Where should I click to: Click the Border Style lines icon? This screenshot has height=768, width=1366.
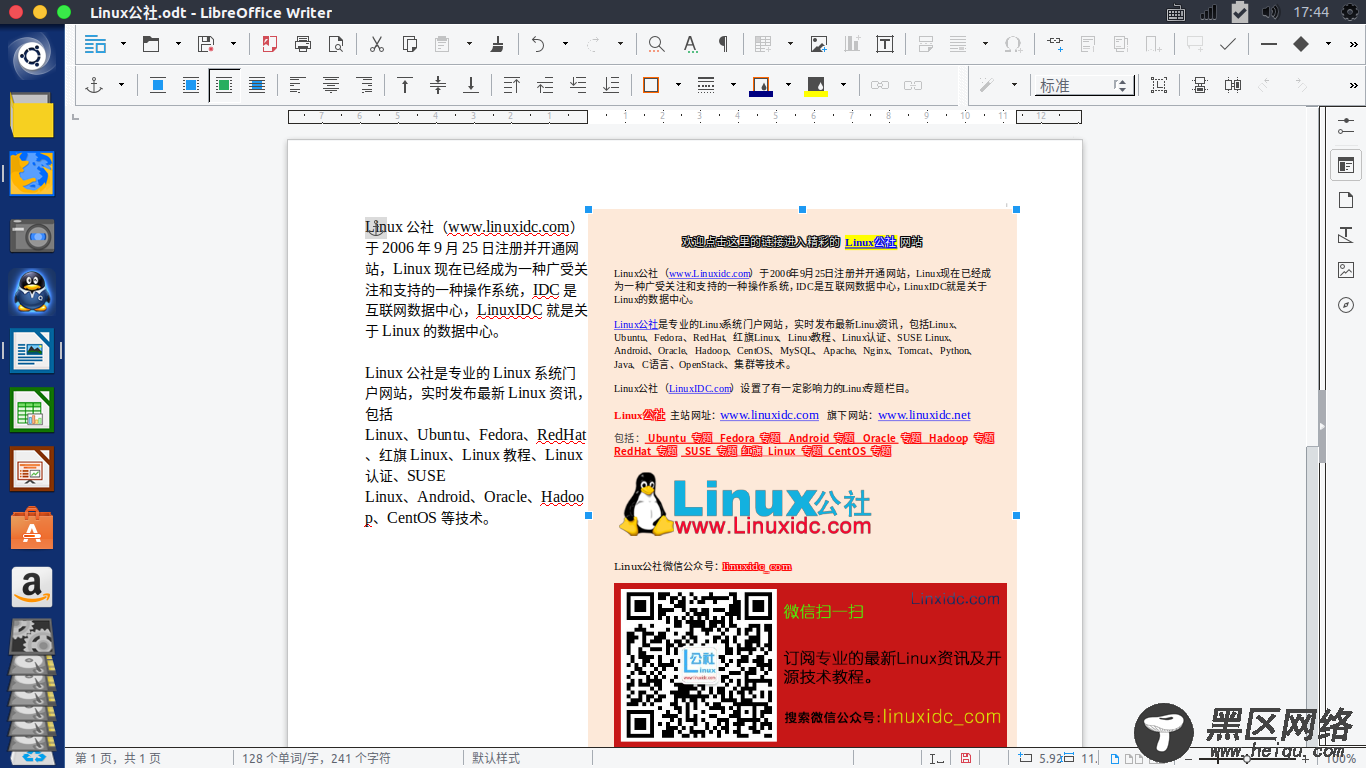click(x=706, y=86)
